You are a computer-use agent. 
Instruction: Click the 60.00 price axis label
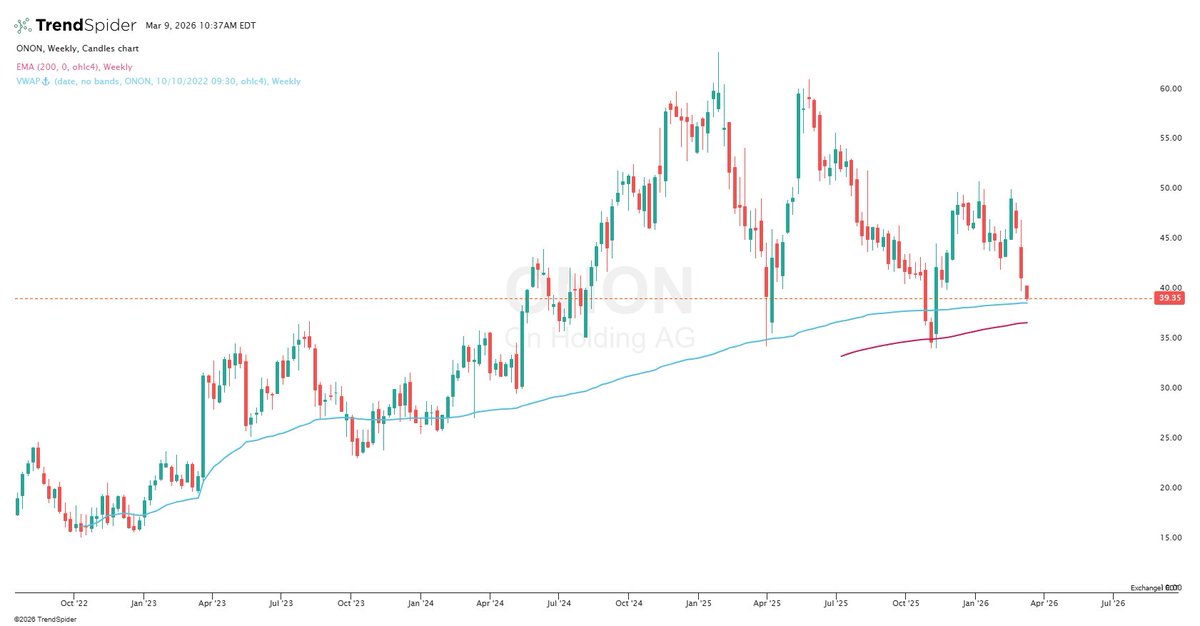(x=1170, y=88)
